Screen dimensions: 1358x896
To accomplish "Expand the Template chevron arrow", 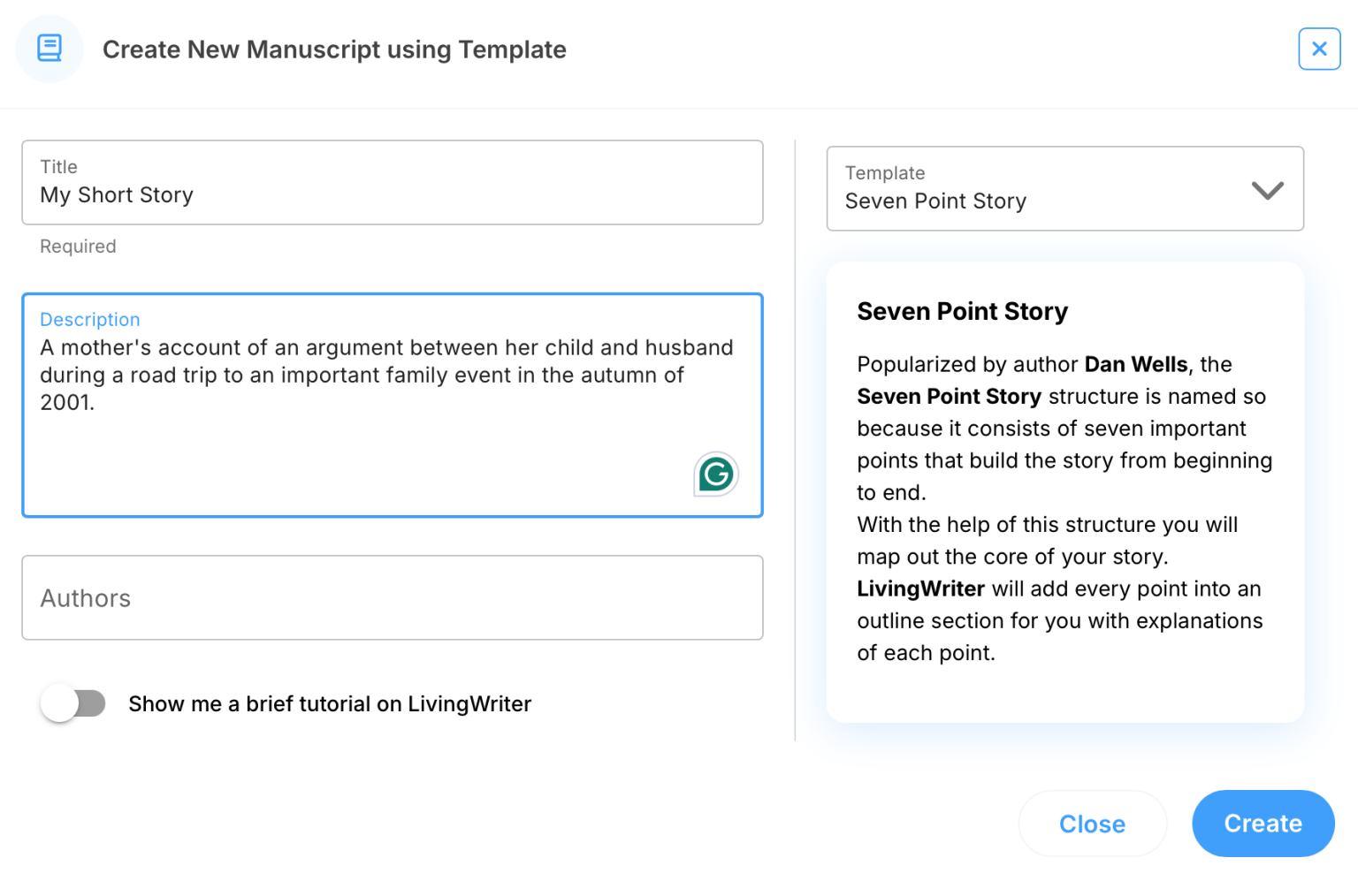I will point(1267,190).
